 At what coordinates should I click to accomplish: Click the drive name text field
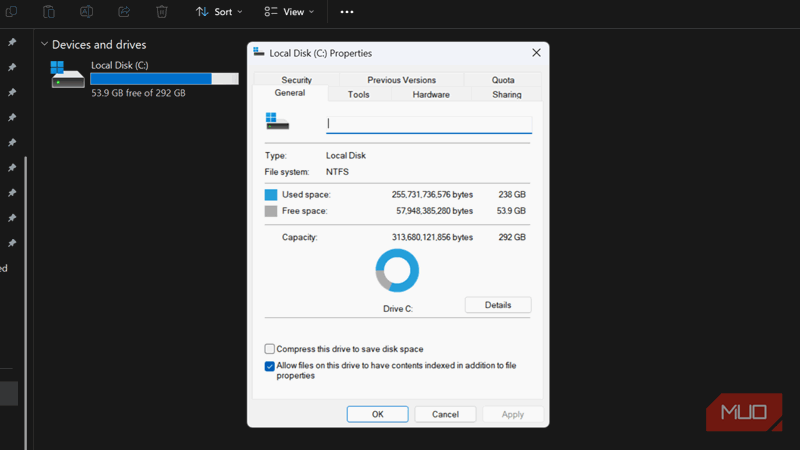pyautogui.click(x=429, y=124)
